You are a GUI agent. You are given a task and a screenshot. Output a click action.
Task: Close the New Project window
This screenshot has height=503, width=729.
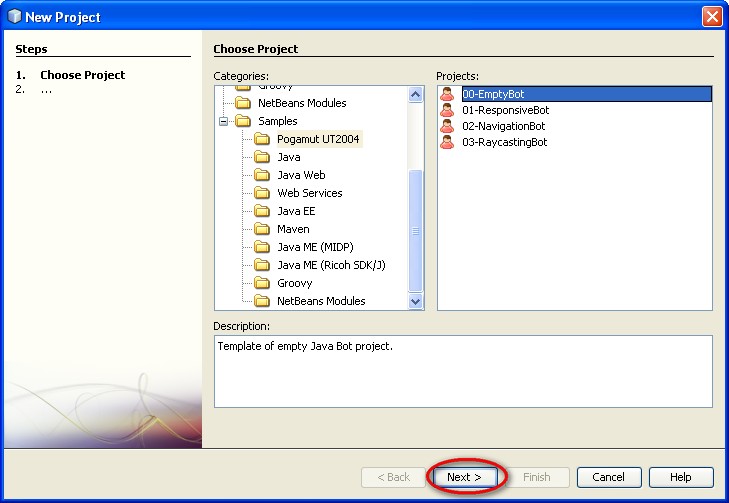[712, 17]
